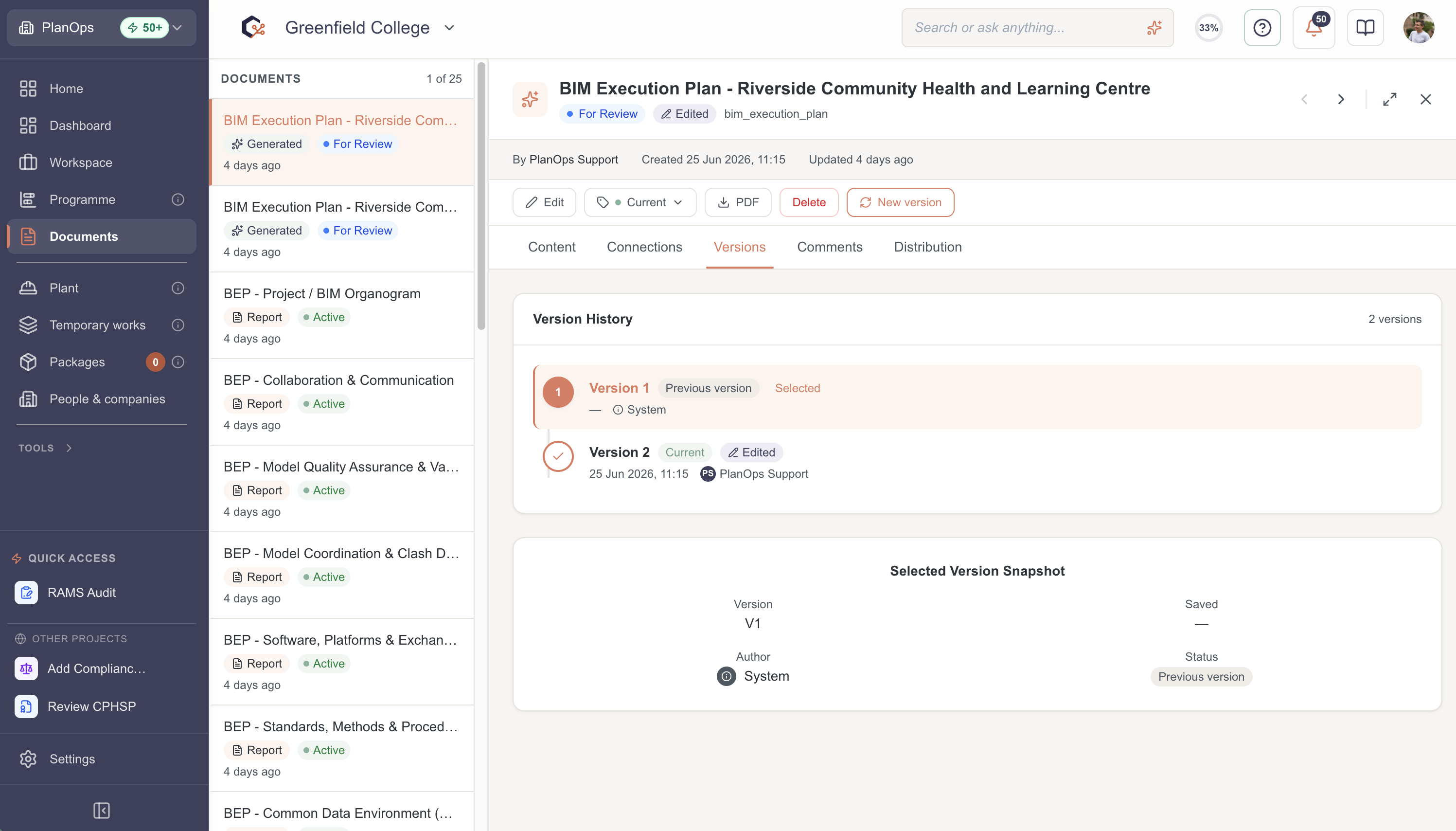Click the Add Compliance project icon
This screenshot has width=1456, height=831.
click(26, 668)
